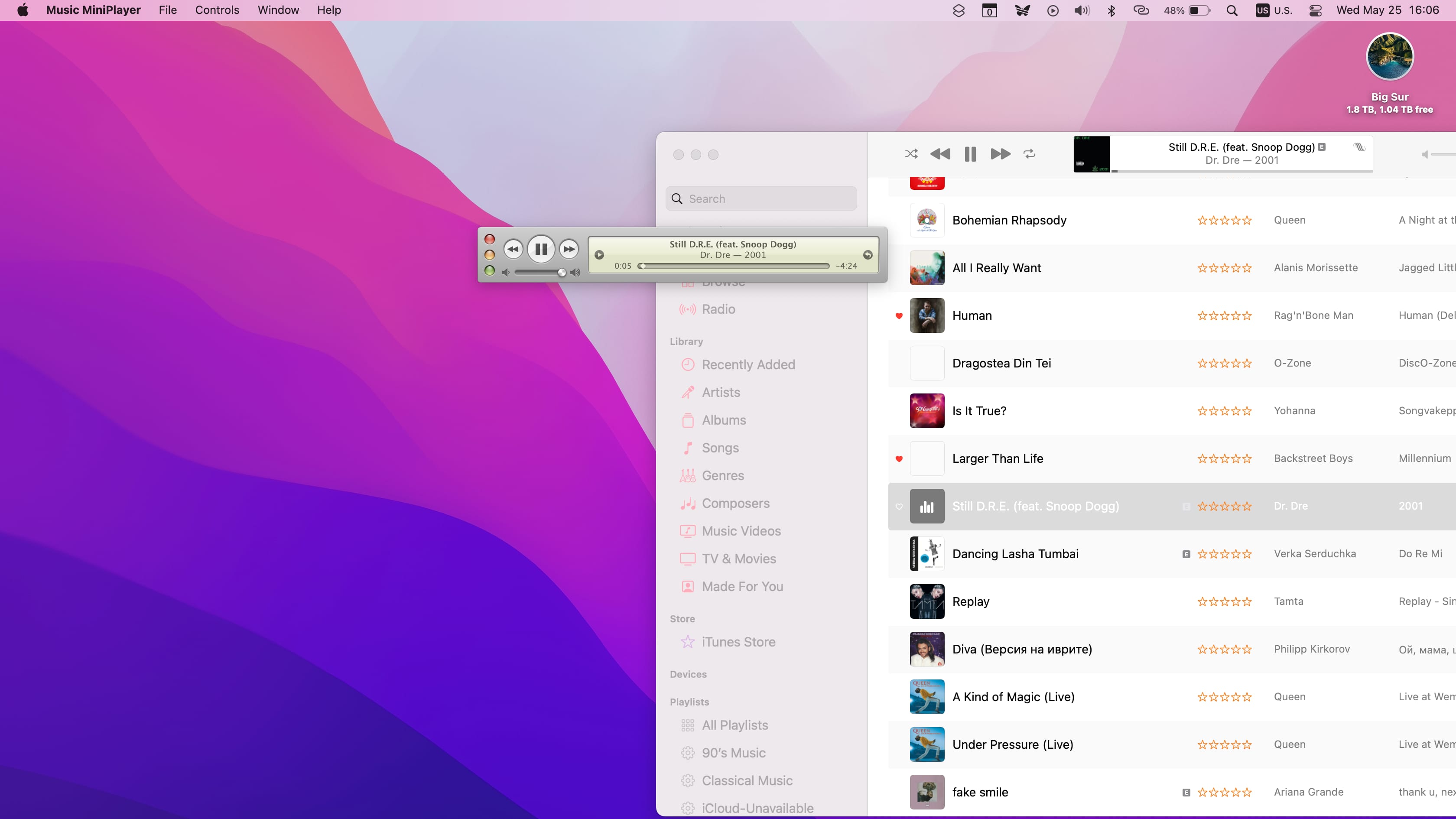Open the Window menu
1456x819 pixels.
(278, 10)
